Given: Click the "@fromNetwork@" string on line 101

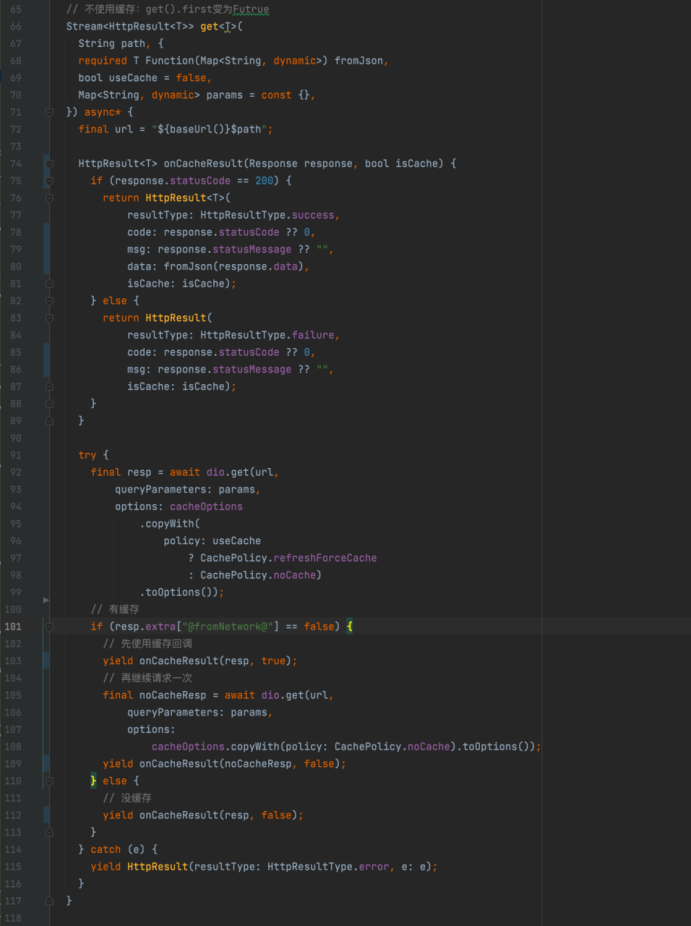Looking at the screenshot, I should [227, 627].
